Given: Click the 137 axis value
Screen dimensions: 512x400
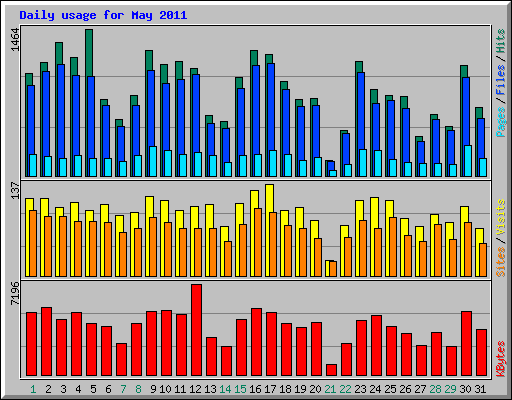Looking at the screenshot, I should [16, 191].
